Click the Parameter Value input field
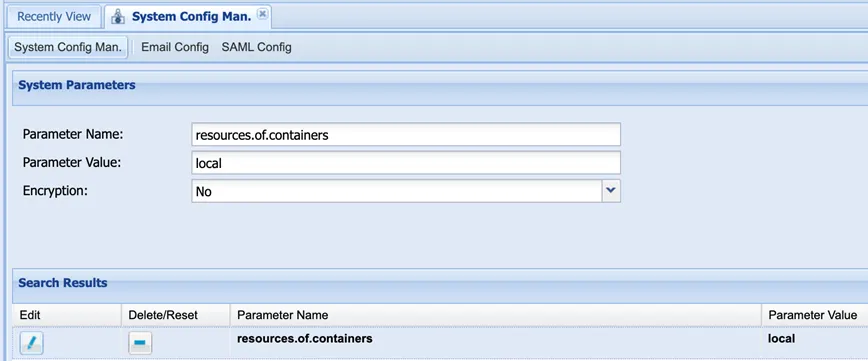The width and height of the screenshot is (868, 361). click(406, 163)
